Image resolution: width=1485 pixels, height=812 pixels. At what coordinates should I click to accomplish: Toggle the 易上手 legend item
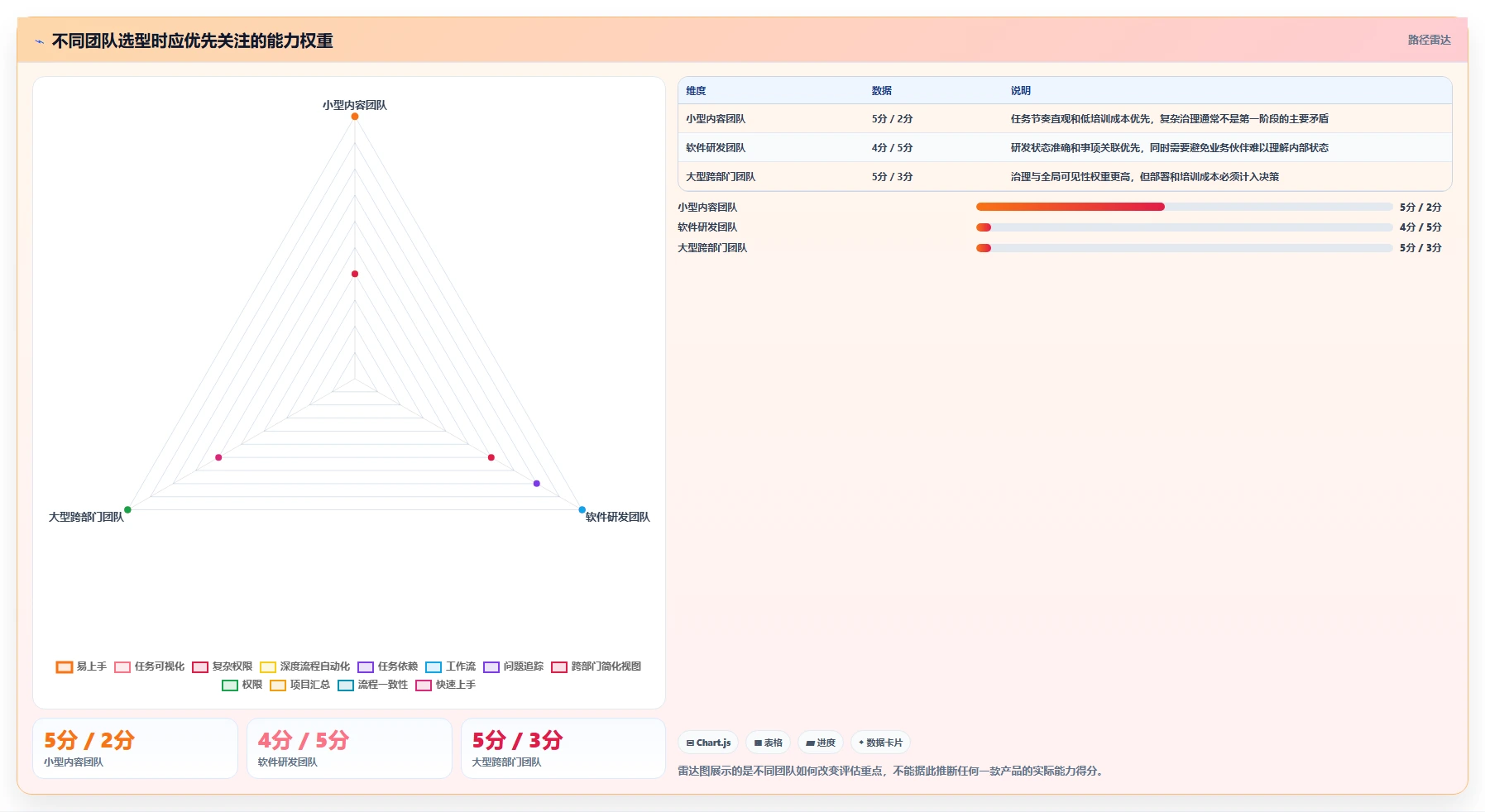tap(81, 666)
